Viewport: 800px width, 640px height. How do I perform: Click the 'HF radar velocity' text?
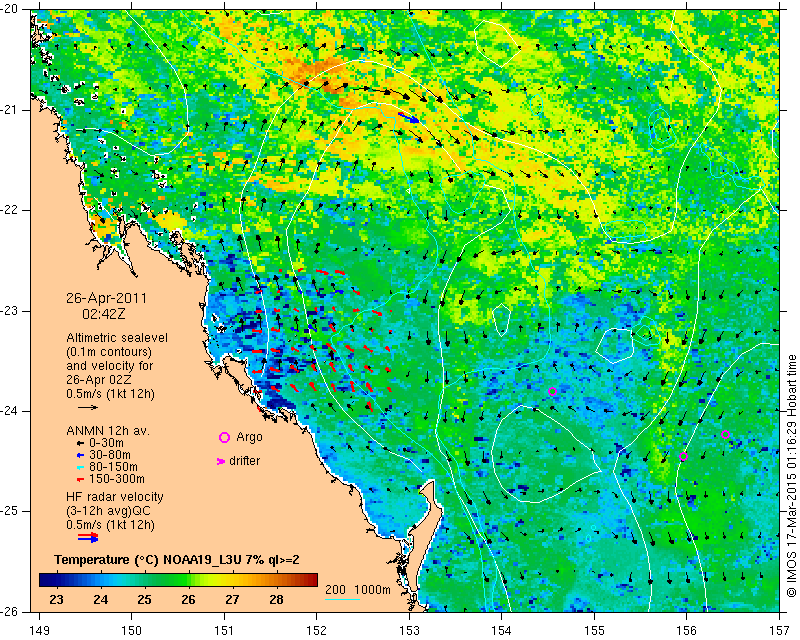[x=115, y=497]
